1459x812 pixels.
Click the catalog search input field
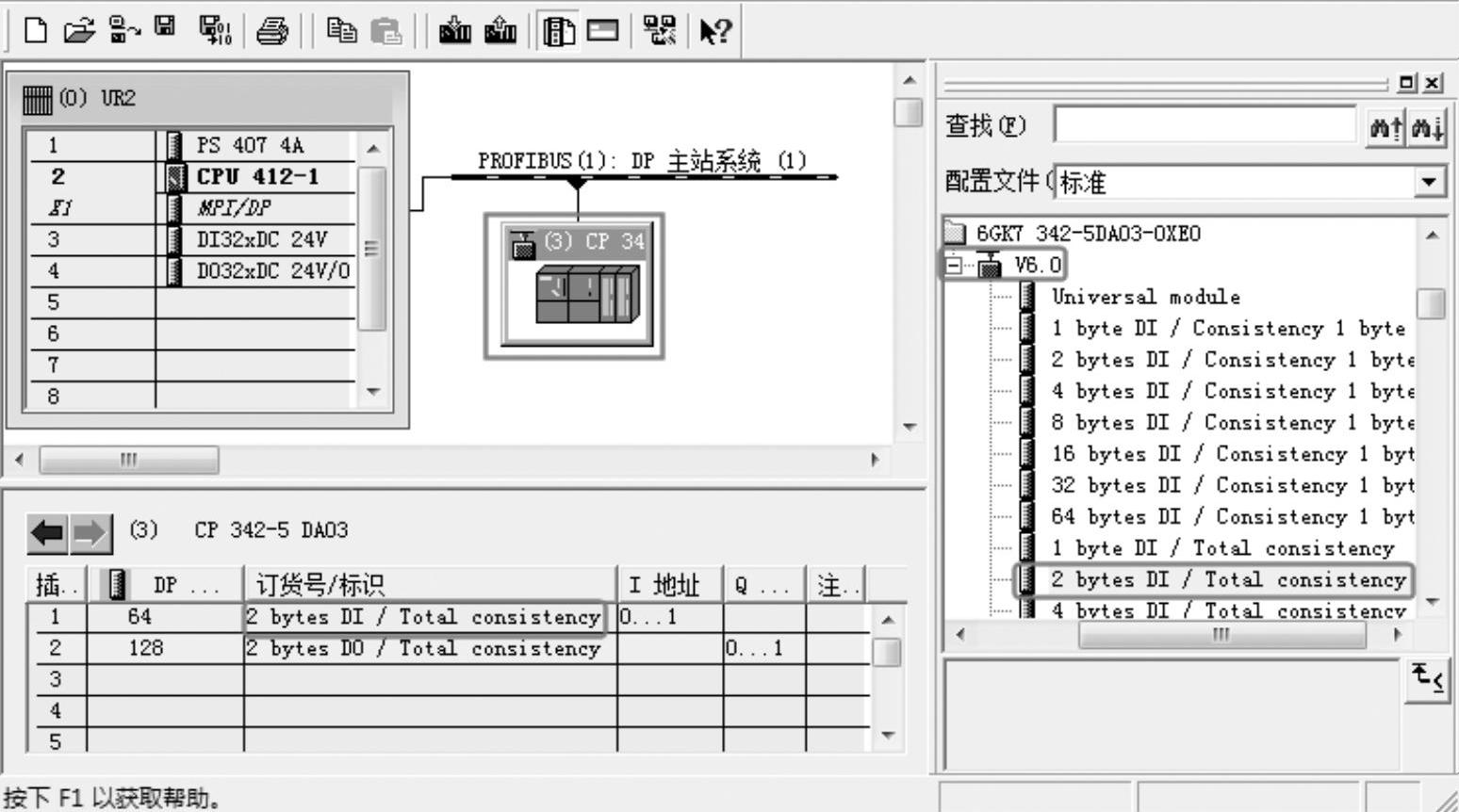pyautogui.click(x=1205, y=124)
